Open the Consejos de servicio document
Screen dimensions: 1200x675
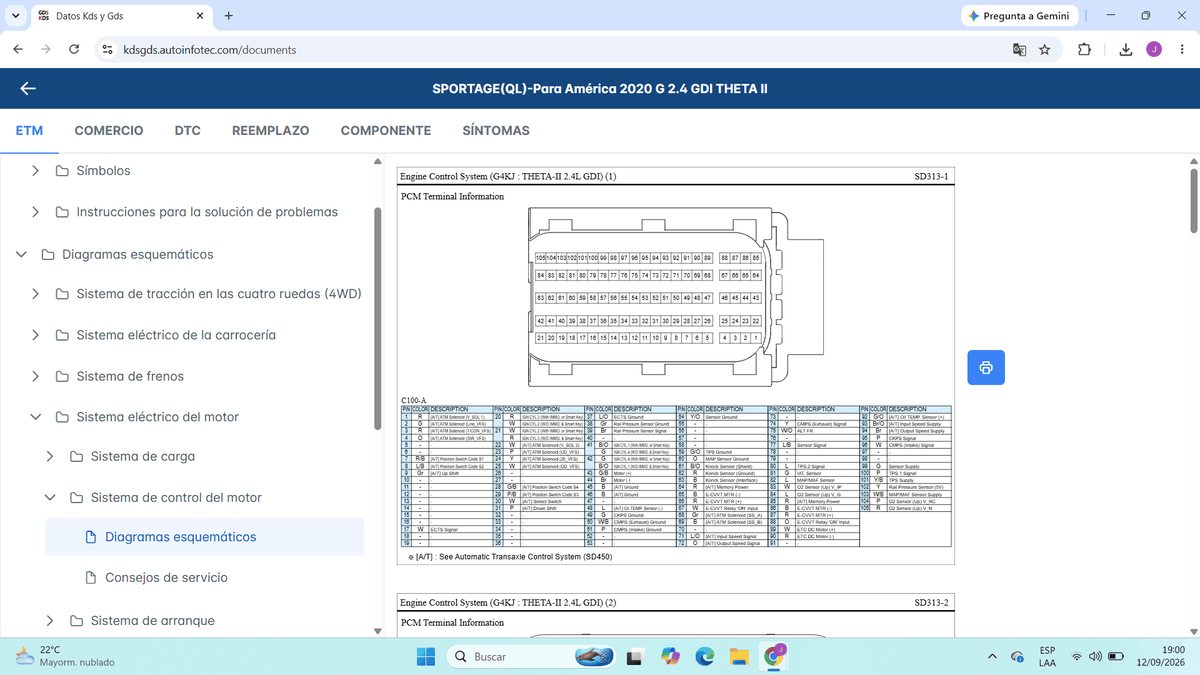click(x=166, y=578)
